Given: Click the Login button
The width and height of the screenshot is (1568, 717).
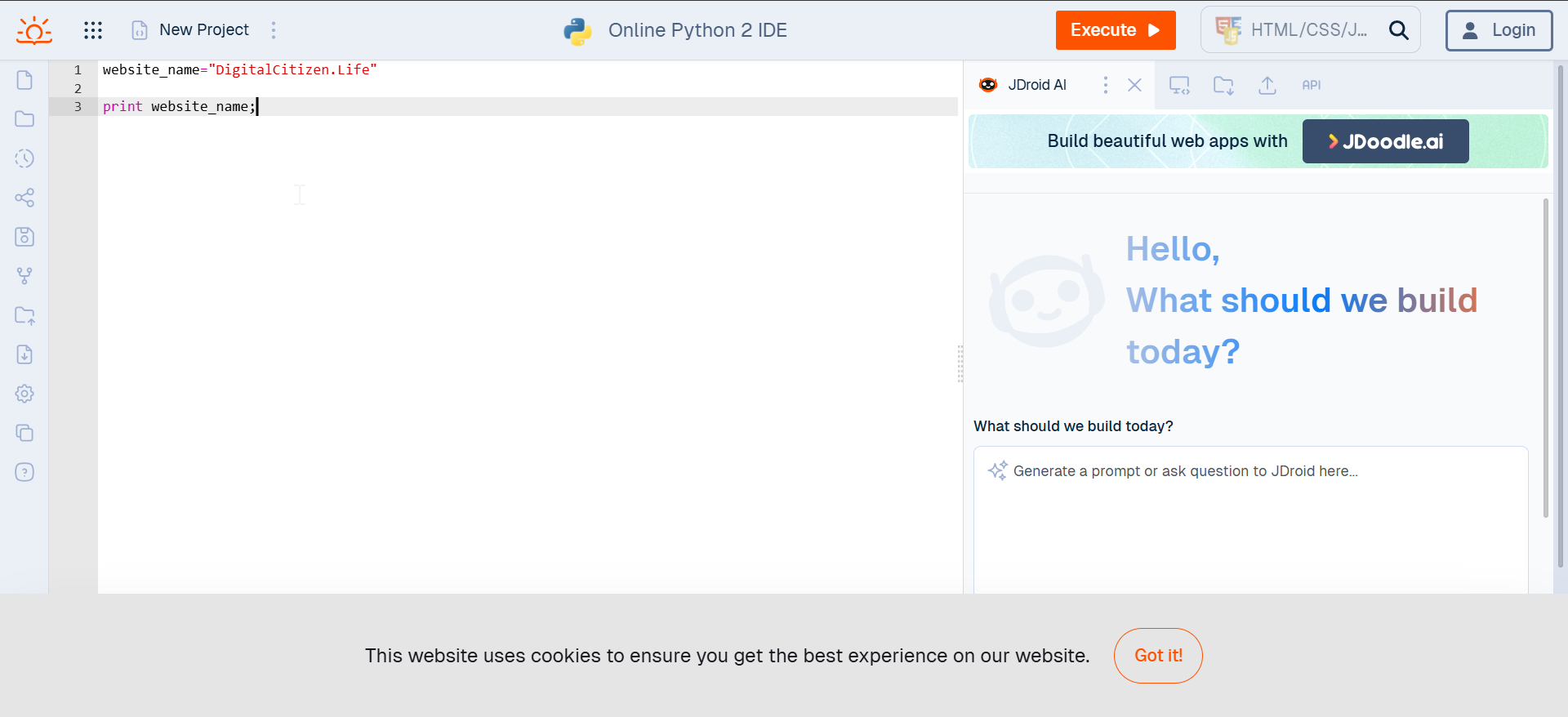Looking at the screenshot, I should tap(1499, 30).
